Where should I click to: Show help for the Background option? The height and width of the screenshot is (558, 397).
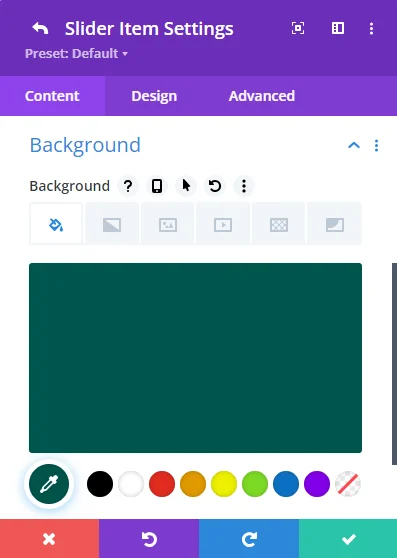pyautogui.click(x=128, y=186)
